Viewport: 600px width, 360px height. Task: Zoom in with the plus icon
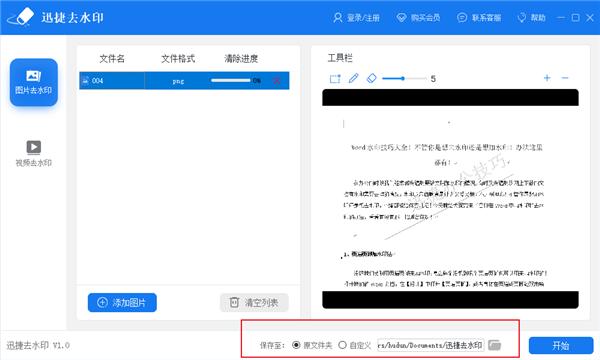click(x=547, y=78)
